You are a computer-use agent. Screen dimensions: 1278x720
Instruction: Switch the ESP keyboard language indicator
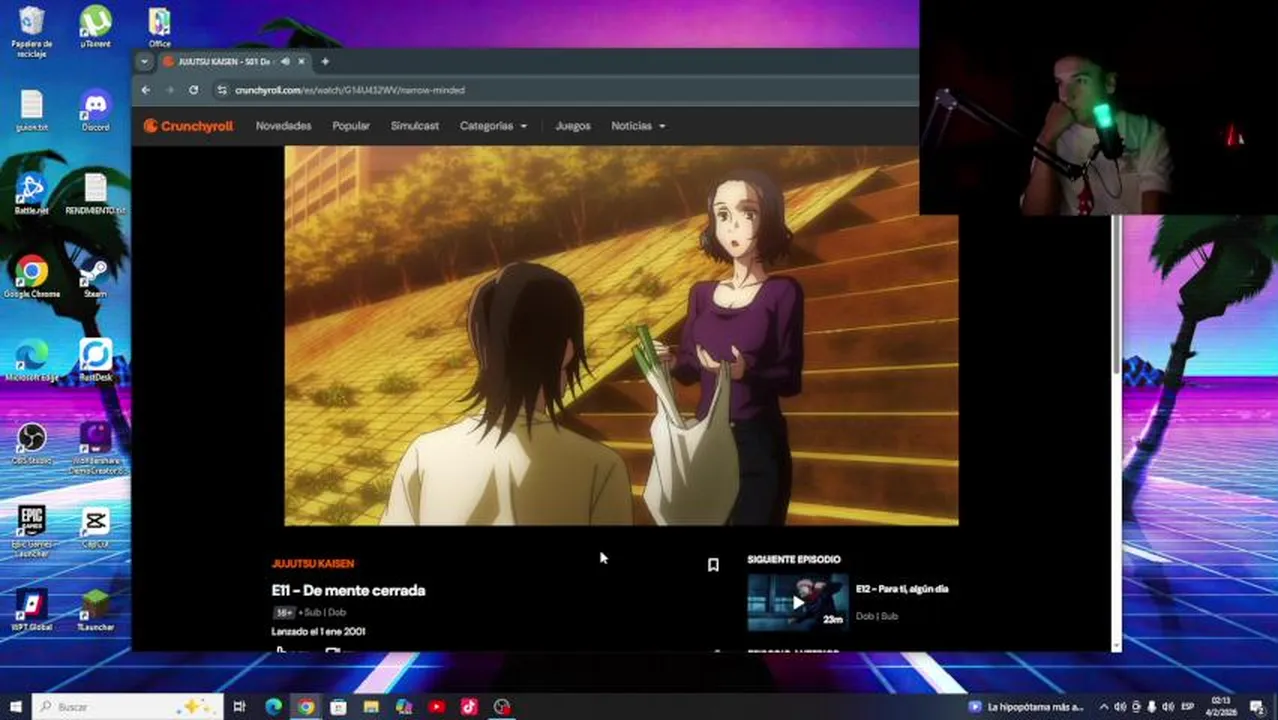[1188, 707]
